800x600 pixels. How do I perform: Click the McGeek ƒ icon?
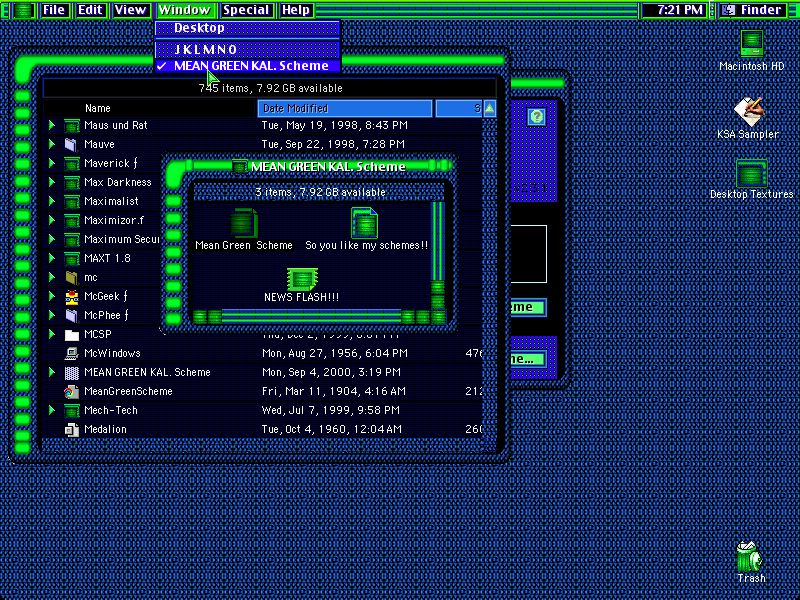[x=71, y=296]
